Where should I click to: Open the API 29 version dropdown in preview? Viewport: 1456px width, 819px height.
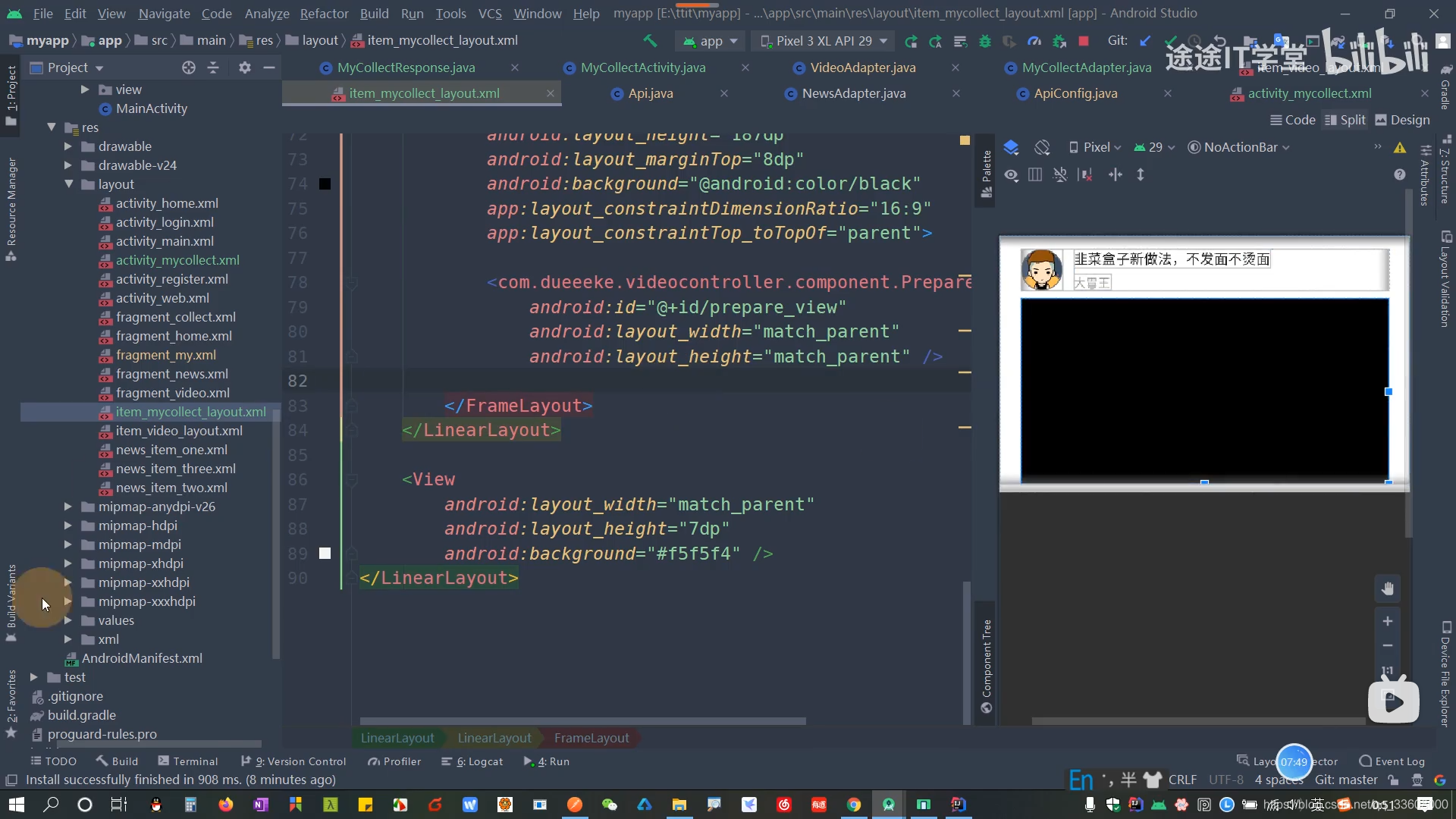(1154, 147)
